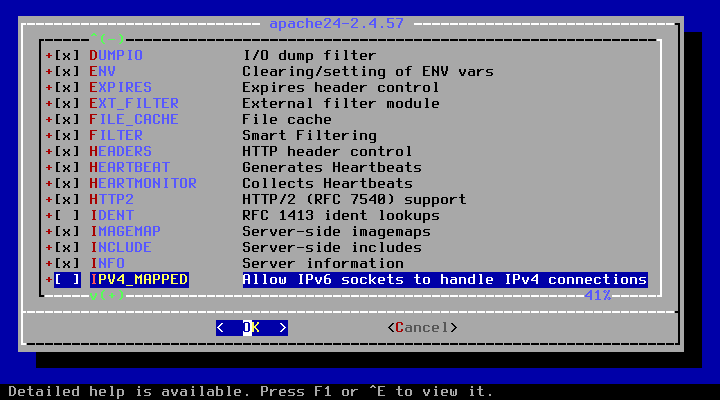Uncheck the HEADERS checkbox
This screenshot has width=720, height=400.
tap(67, 152)
